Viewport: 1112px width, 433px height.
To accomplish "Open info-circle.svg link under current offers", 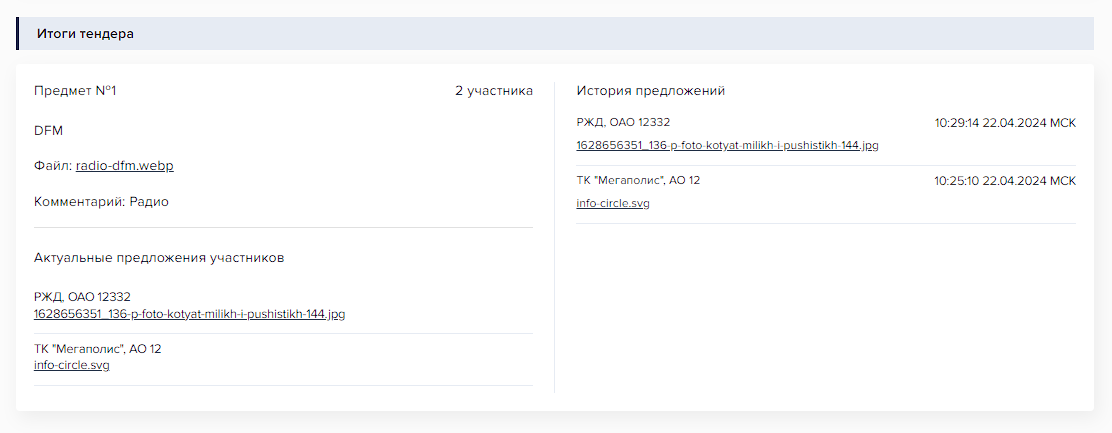I will point(72,366).
